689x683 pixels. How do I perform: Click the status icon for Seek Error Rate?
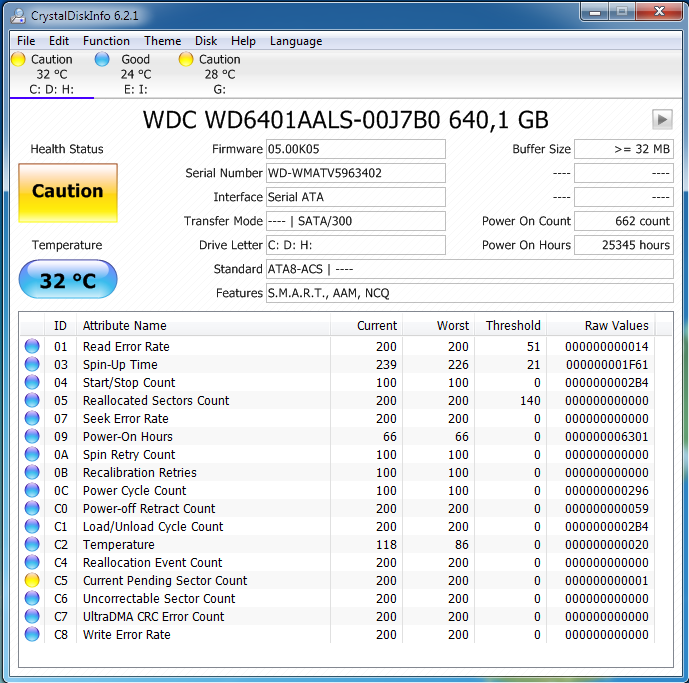(32, 418)
